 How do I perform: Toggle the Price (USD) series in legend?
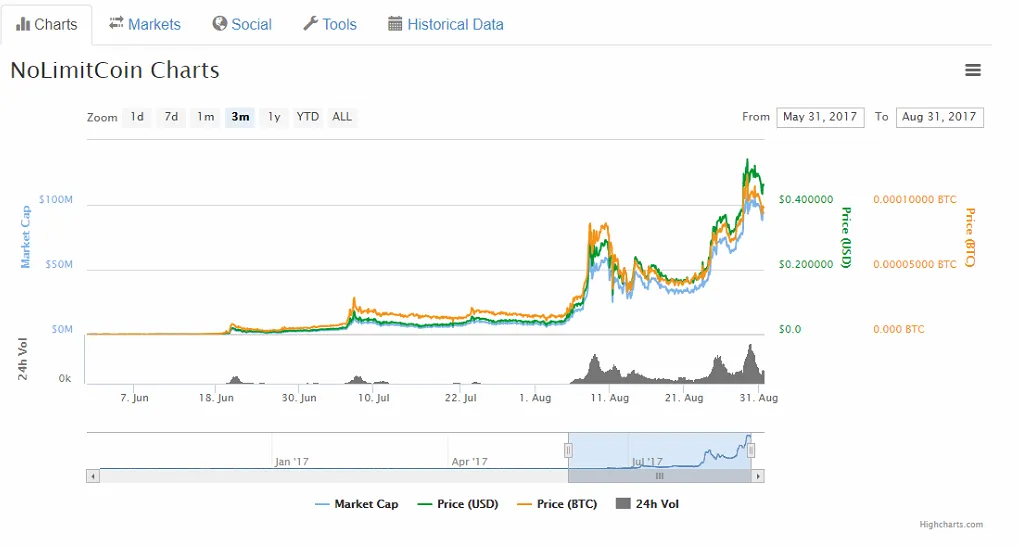pyautogui.click(x=458, y=504)
